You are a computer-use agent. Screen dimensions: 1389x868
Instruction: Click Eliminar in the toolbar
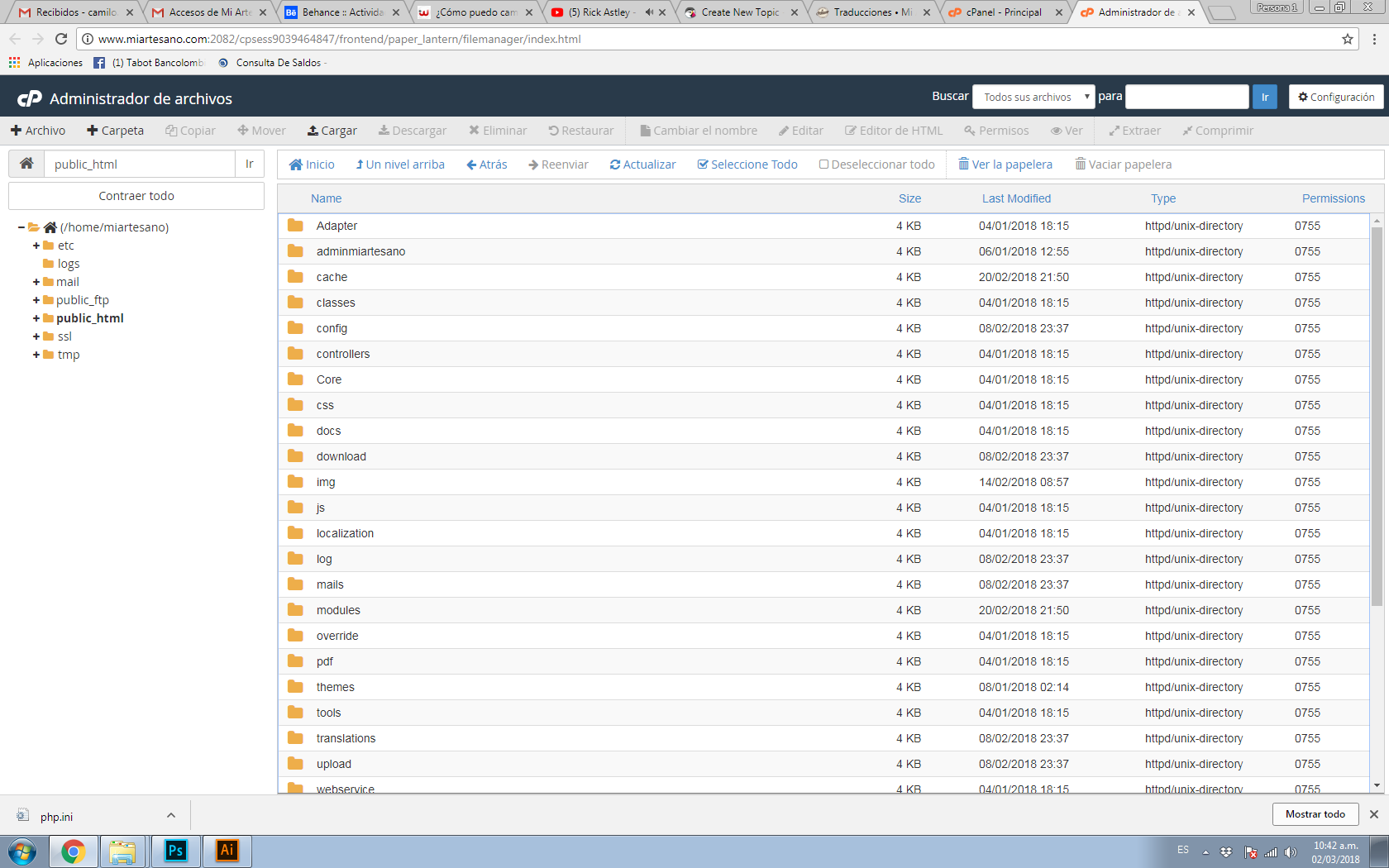point(498,131)
